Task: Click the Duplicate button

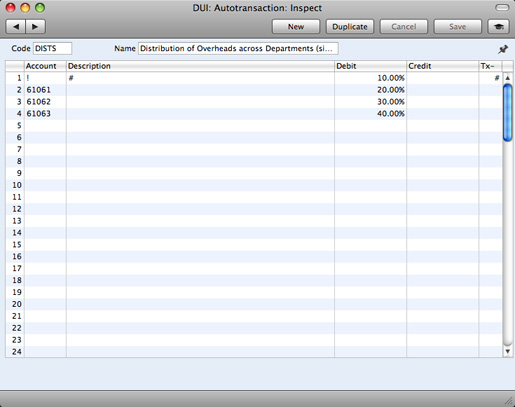Action: [x=350, y=27]
